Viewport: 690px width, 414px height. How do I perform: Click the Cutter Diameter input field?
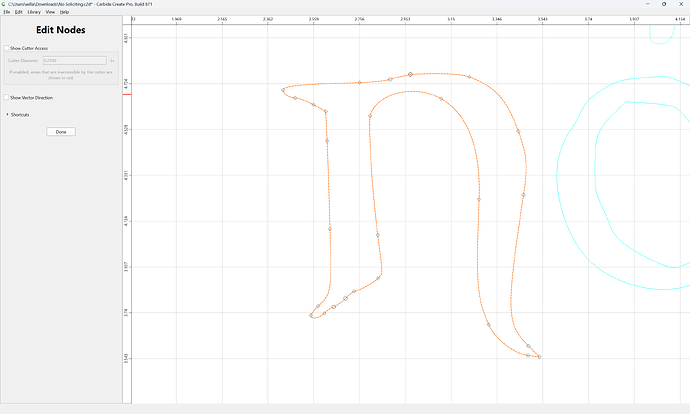click(74, 60)
